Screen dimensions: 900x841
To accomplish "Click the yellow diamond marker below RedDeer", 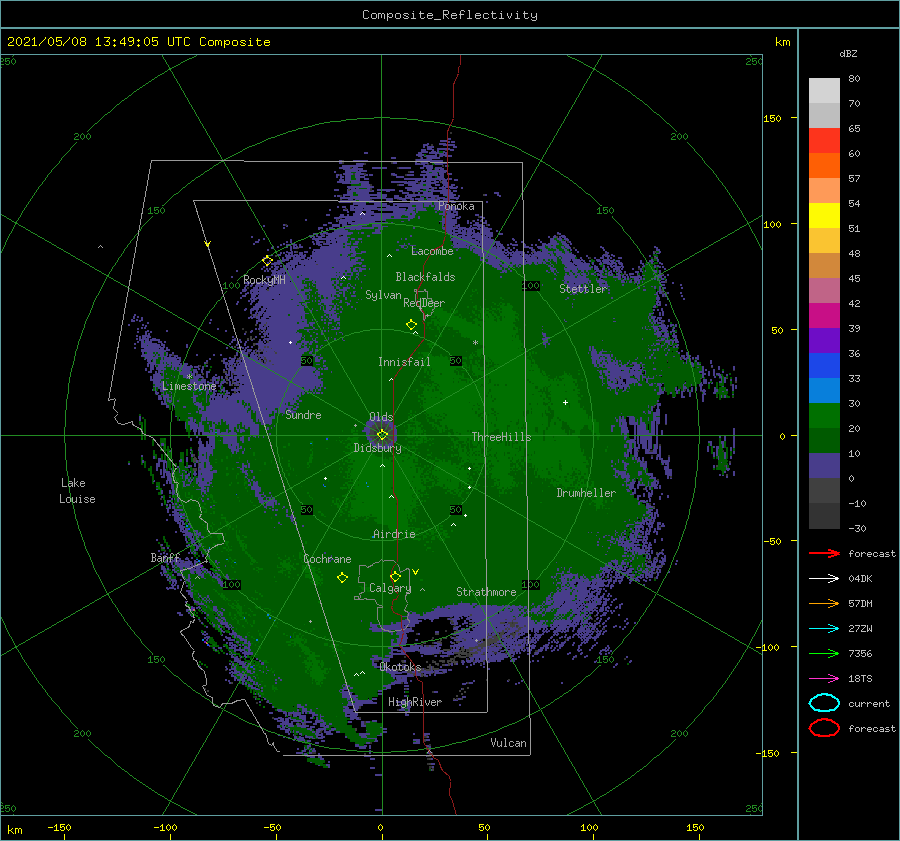I will pos(411,325).
